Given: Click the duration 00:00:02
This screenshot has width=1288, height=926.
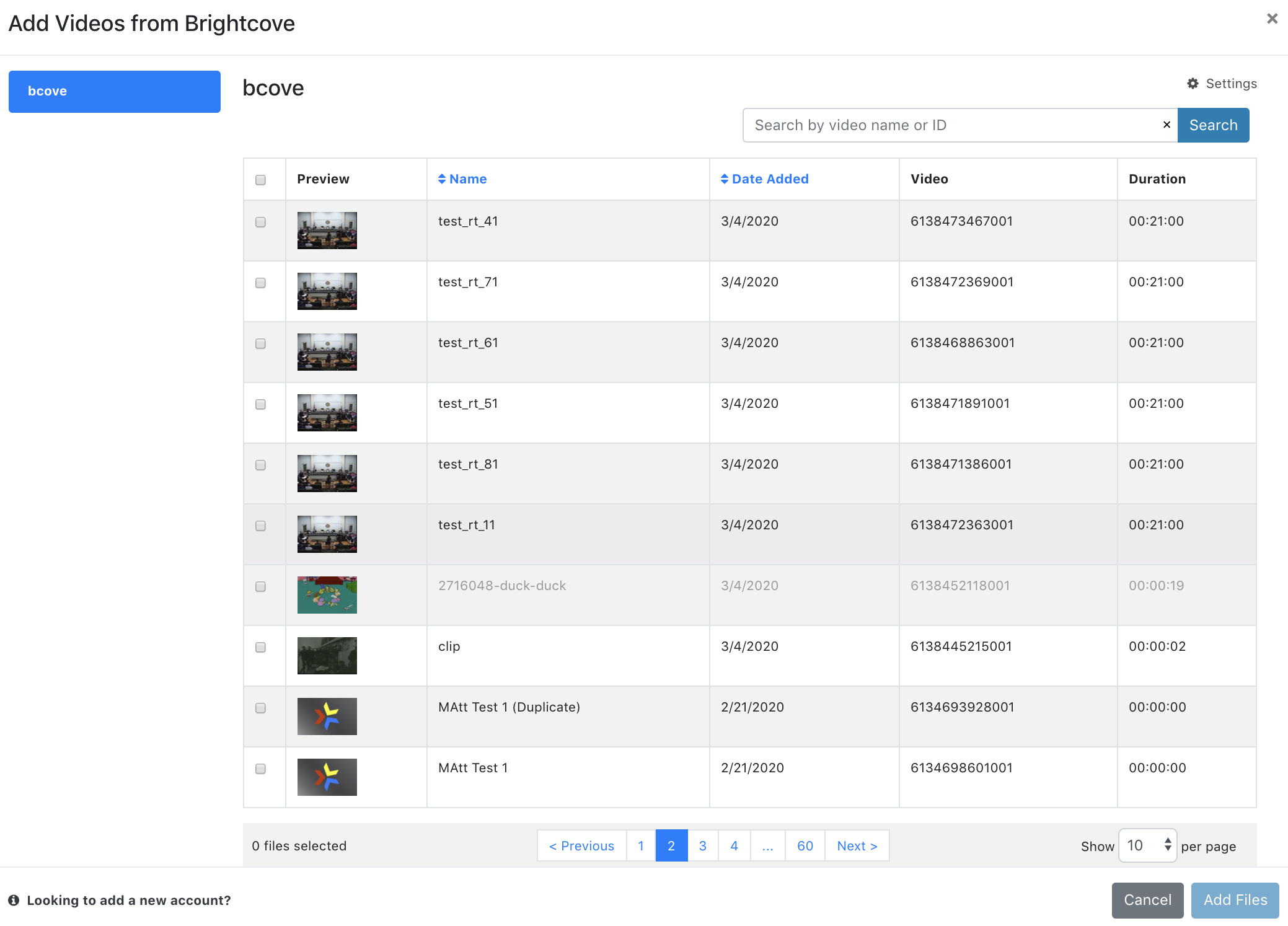Looking at the screenshot, I should point(1157,646).
